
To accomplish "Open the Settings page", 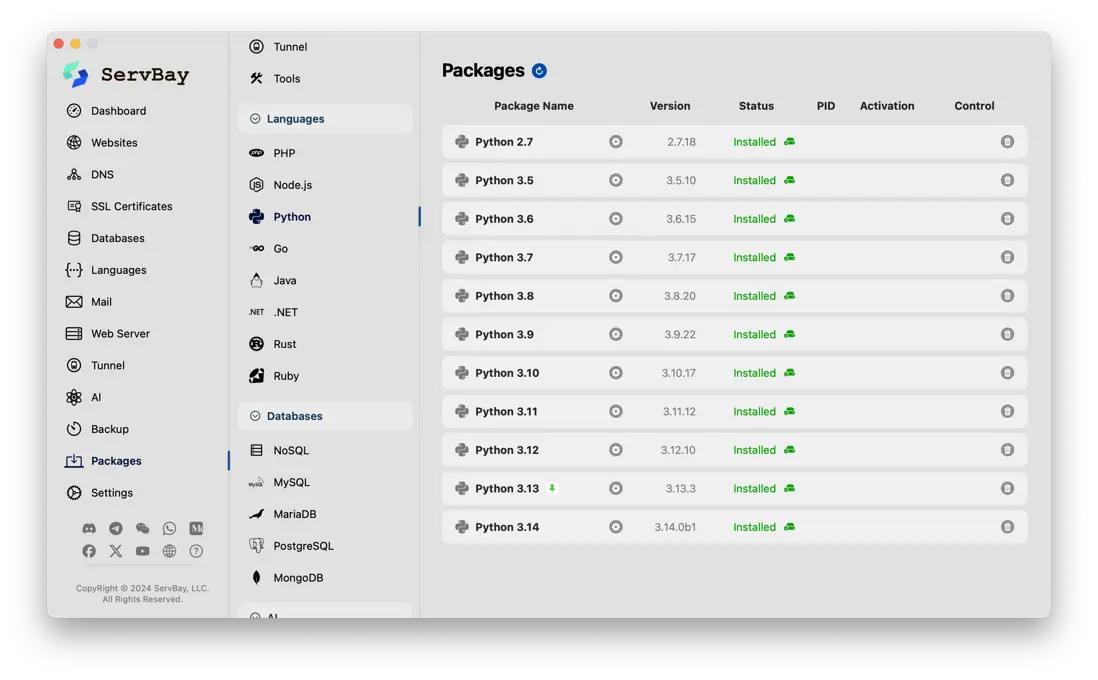I will (111, 493).
